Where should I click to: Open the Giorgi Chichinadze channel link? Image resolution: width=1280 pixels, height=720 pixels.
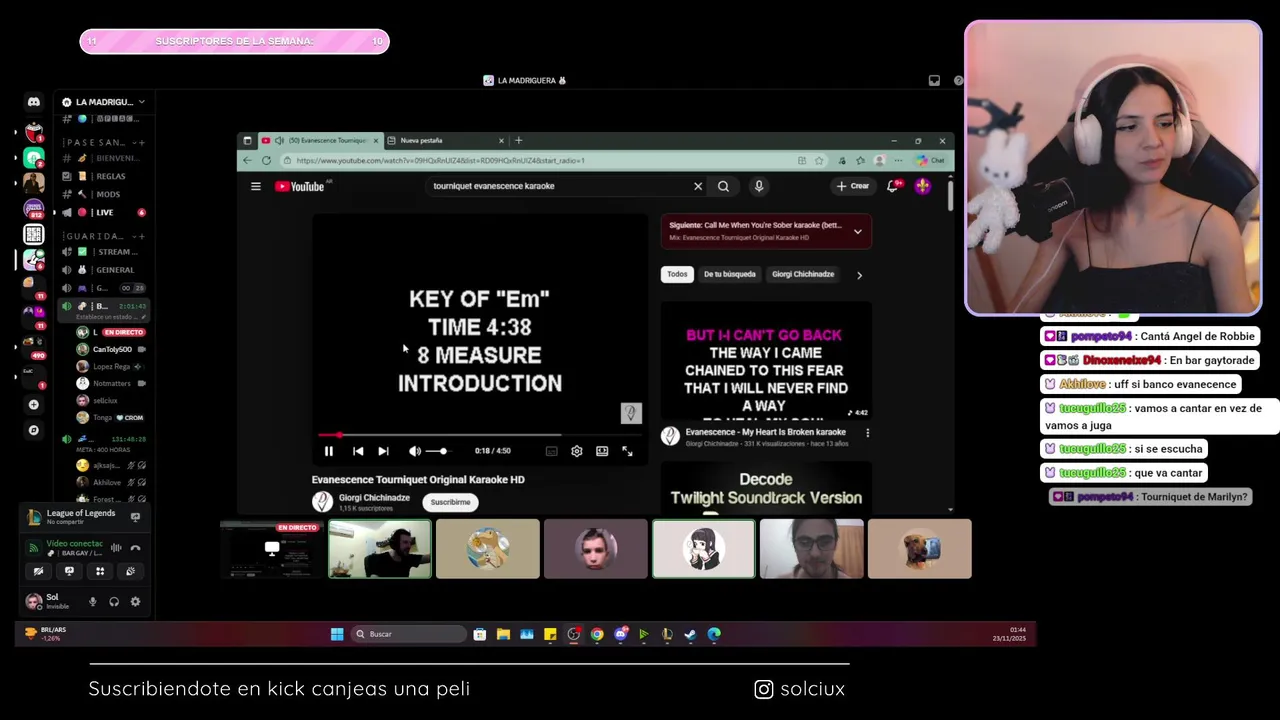(x=374, y=498)
